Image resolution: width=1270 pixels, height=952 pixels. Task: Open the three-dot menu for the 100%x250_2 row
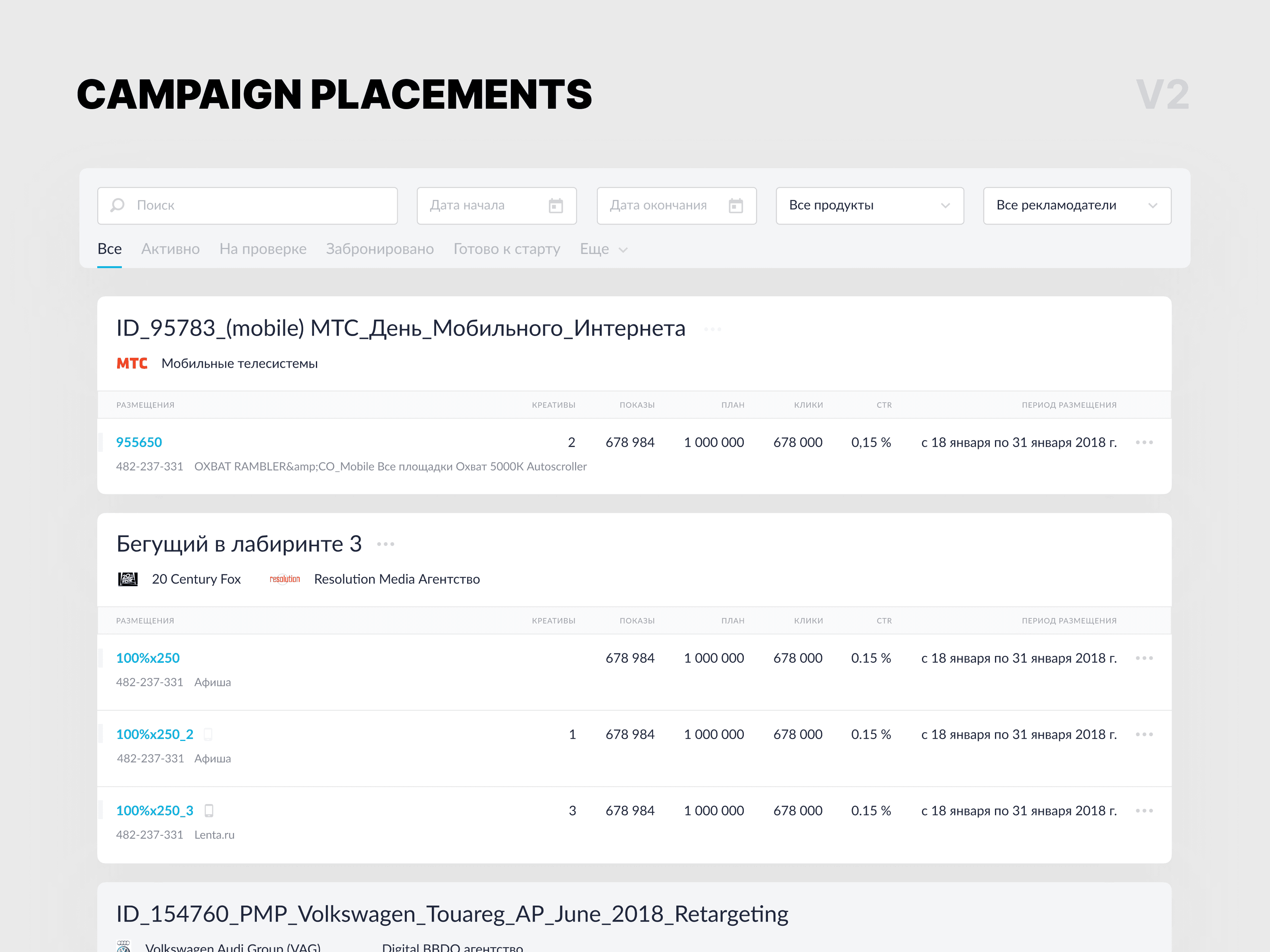1144,735
